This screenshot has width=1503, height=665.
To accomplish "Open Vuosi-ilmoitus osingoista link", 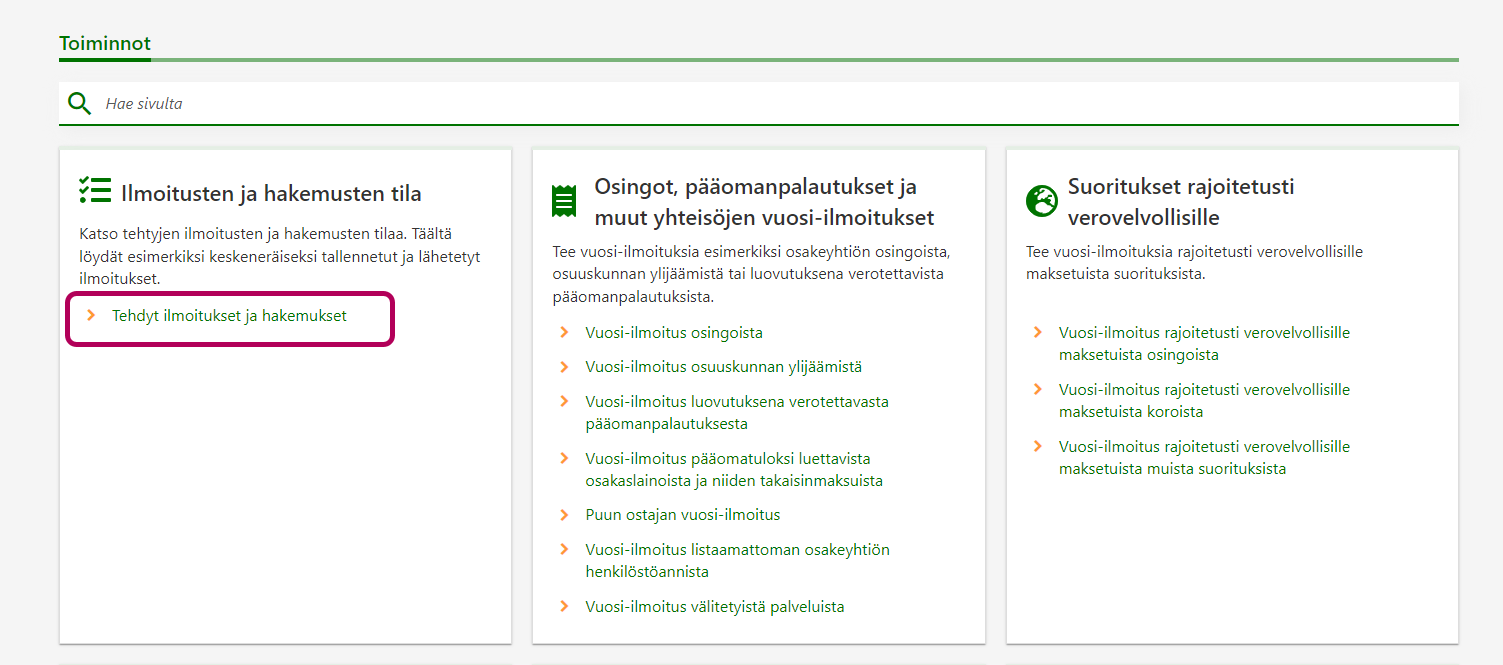I will pyautogui.click(x=674, y=333).
